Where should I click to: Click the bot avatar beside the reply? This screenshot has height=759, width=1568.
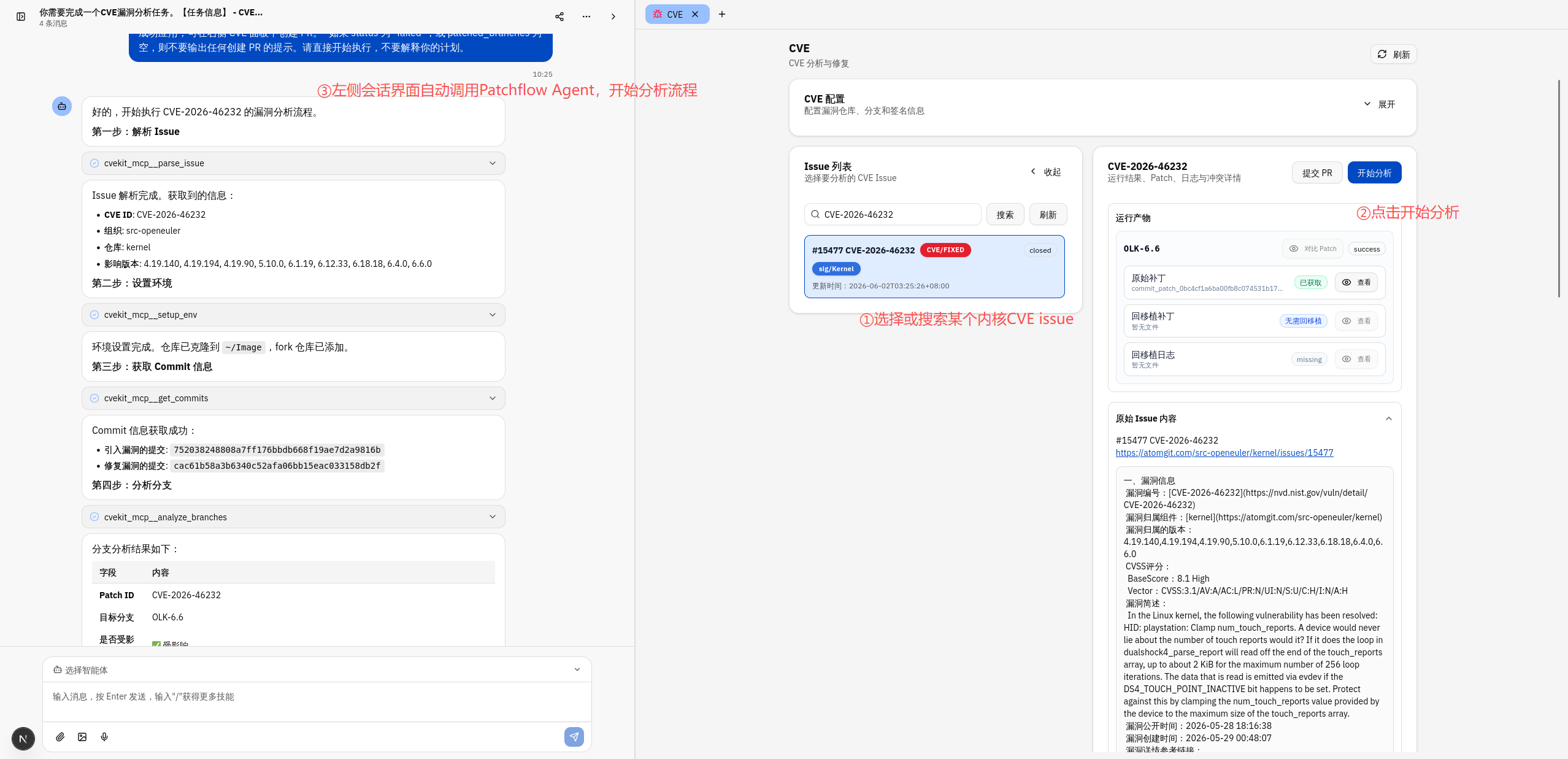(x=62, y=106)
